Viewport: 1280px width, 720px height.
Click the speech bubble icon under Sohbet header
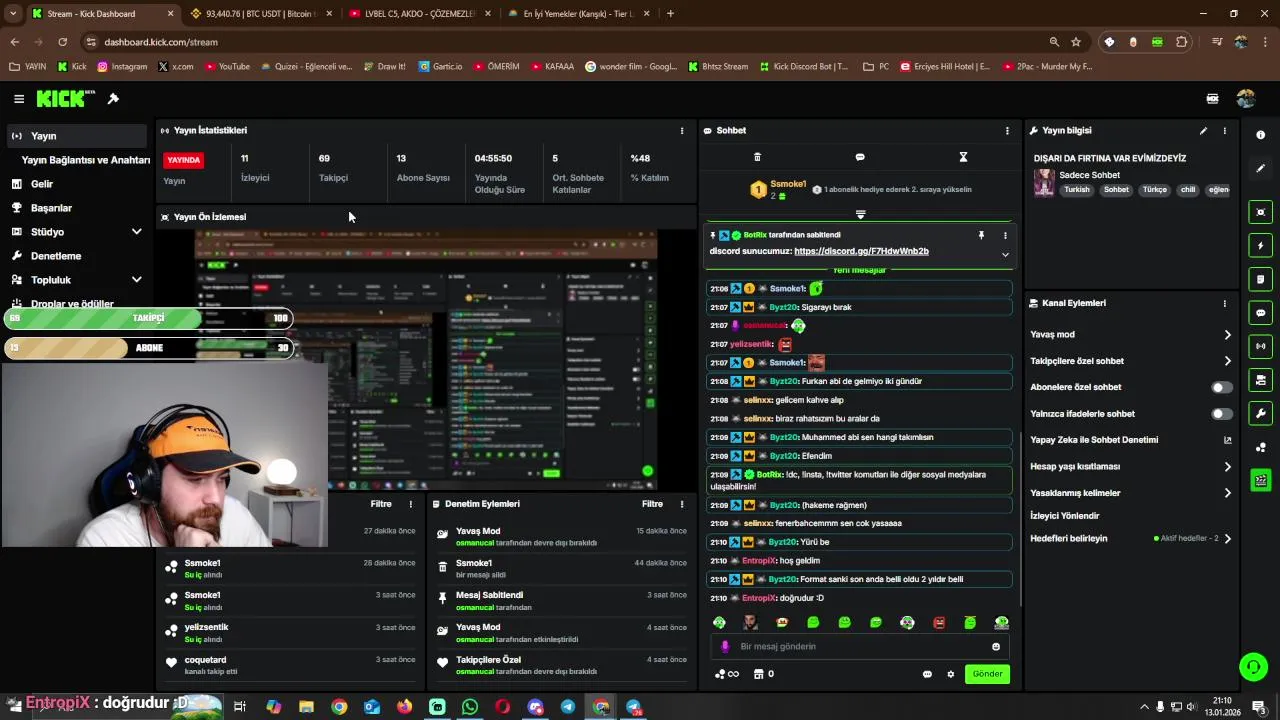(x=860, y=157)
